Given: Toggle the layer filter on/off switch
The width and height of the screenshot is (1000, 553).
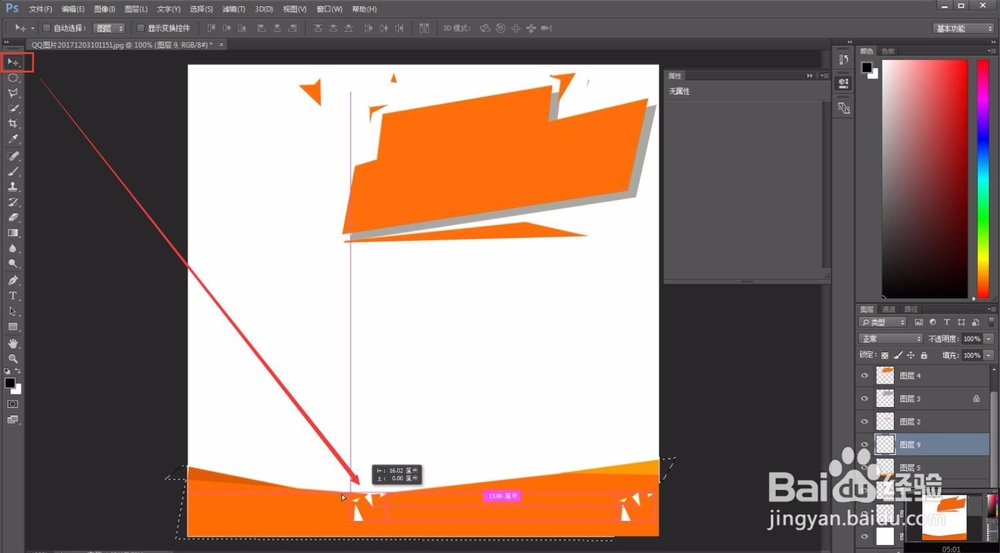Looking at the screenshot, I should pyautogui.click(x=991, y=322).
